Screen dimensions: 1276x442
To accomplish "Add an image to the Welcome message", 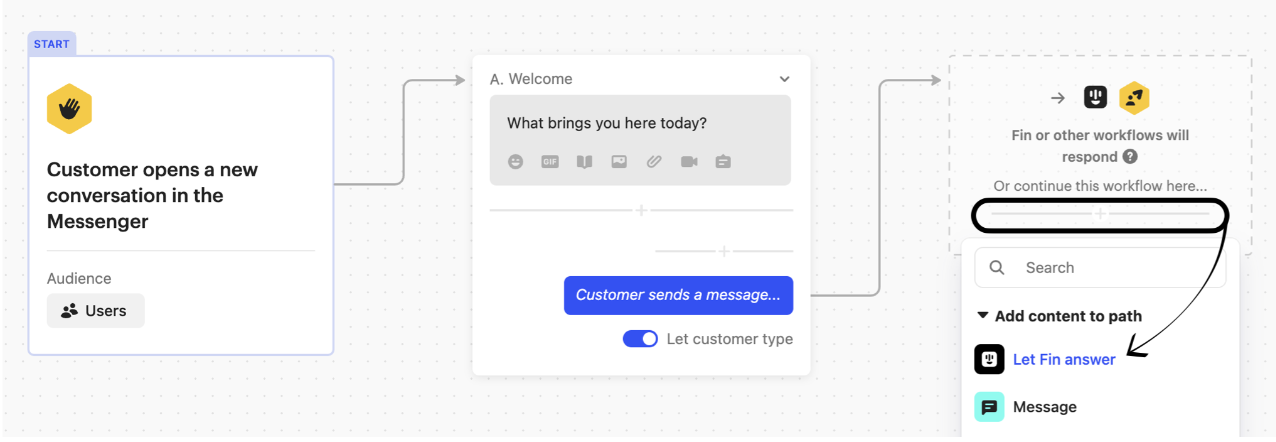I will point(619,161).
